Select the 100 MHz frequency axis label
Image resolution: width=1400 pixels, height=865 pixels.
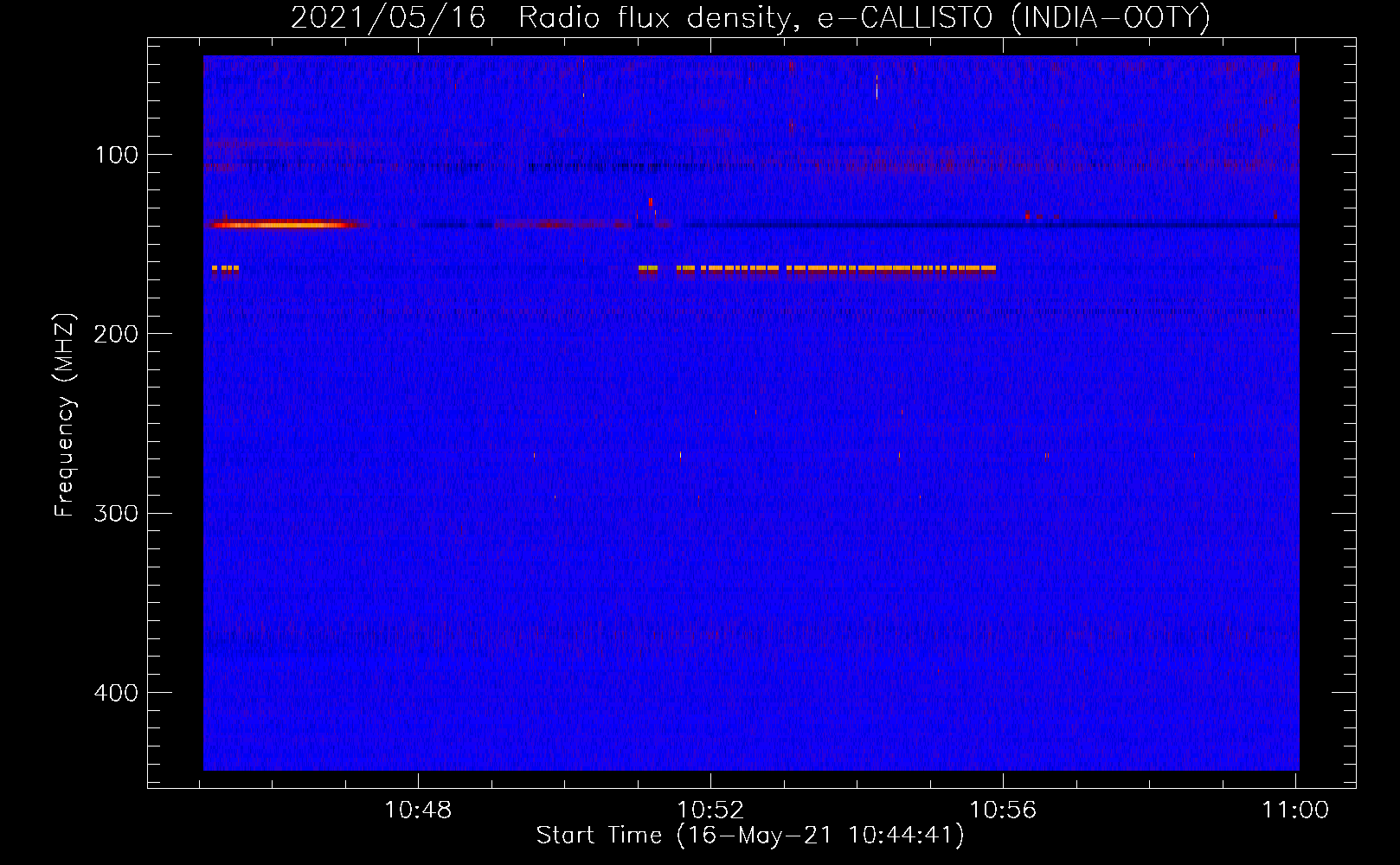pyautogui.click(x=117, y=156)
